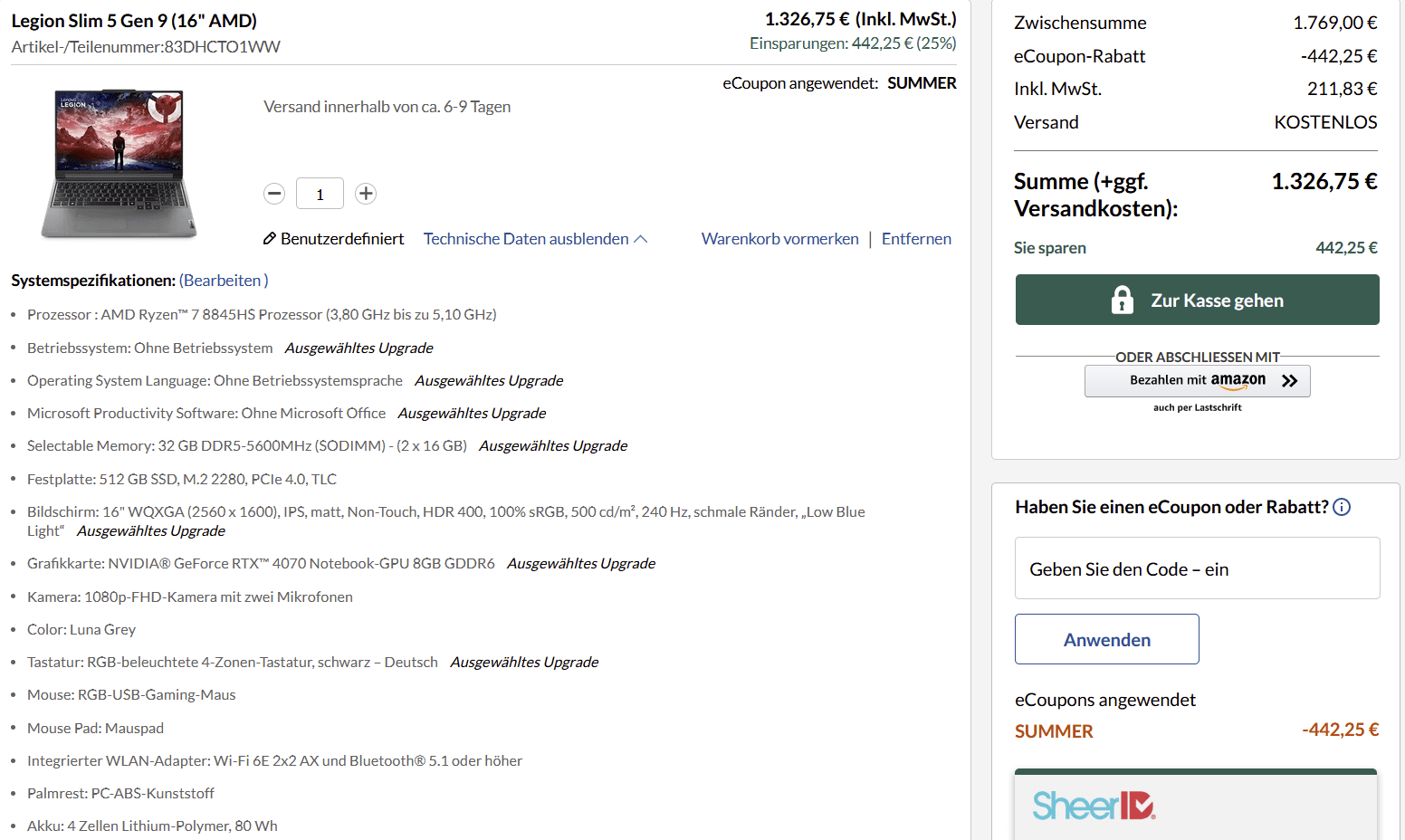The image size is (1405, 840).
Task: Remove item via the Entfernen link
Action: point(916,239)
